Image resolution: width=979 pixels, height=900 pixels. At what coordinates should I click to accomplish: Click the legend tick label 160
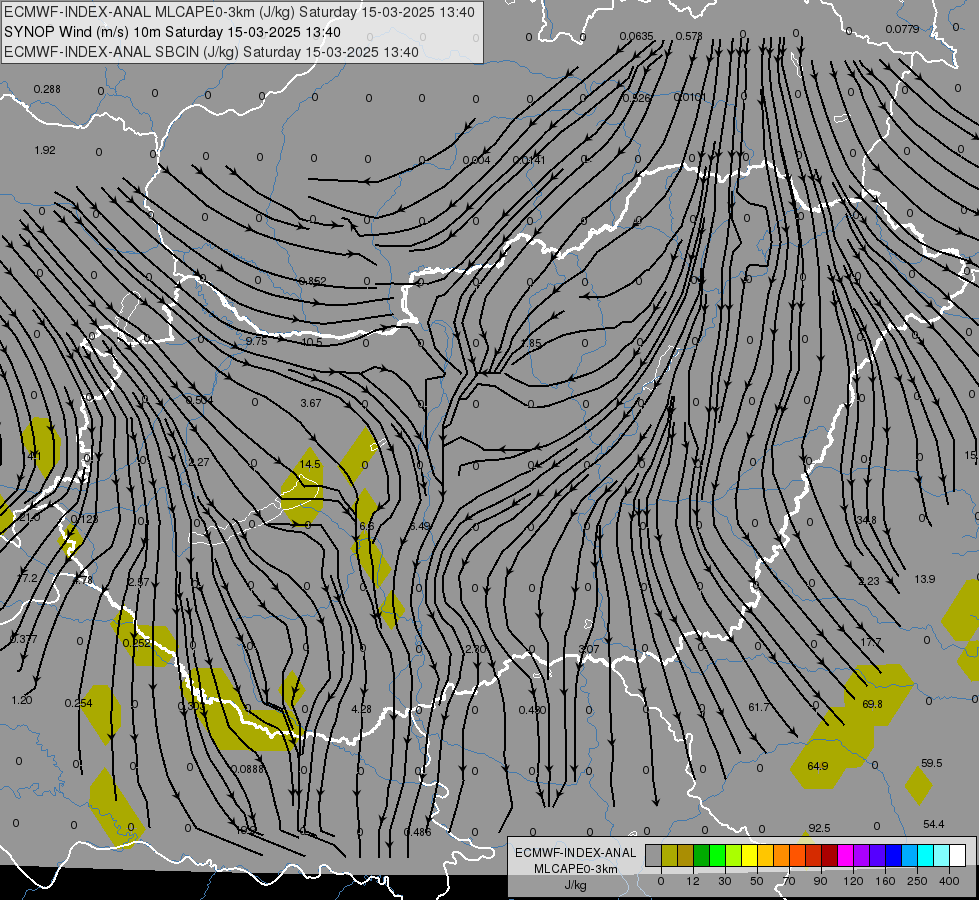(885, 881)
